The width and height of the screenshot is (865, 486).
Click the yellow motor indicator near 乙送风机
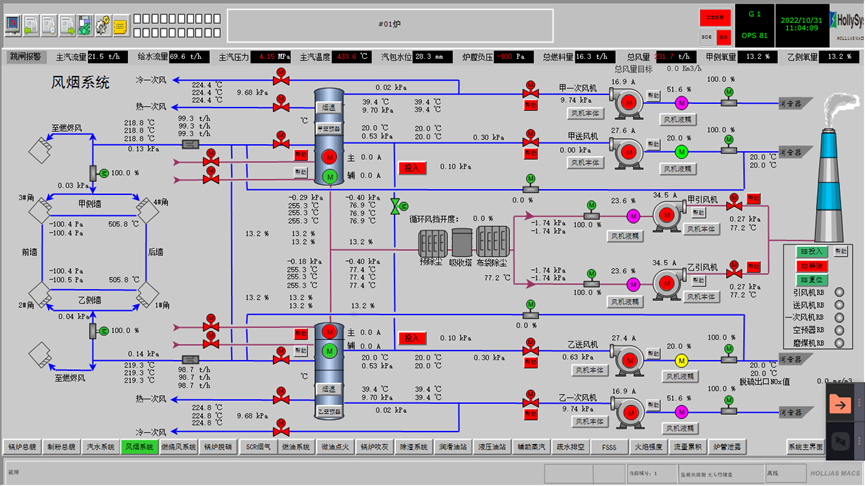click(x=682, y=360)
